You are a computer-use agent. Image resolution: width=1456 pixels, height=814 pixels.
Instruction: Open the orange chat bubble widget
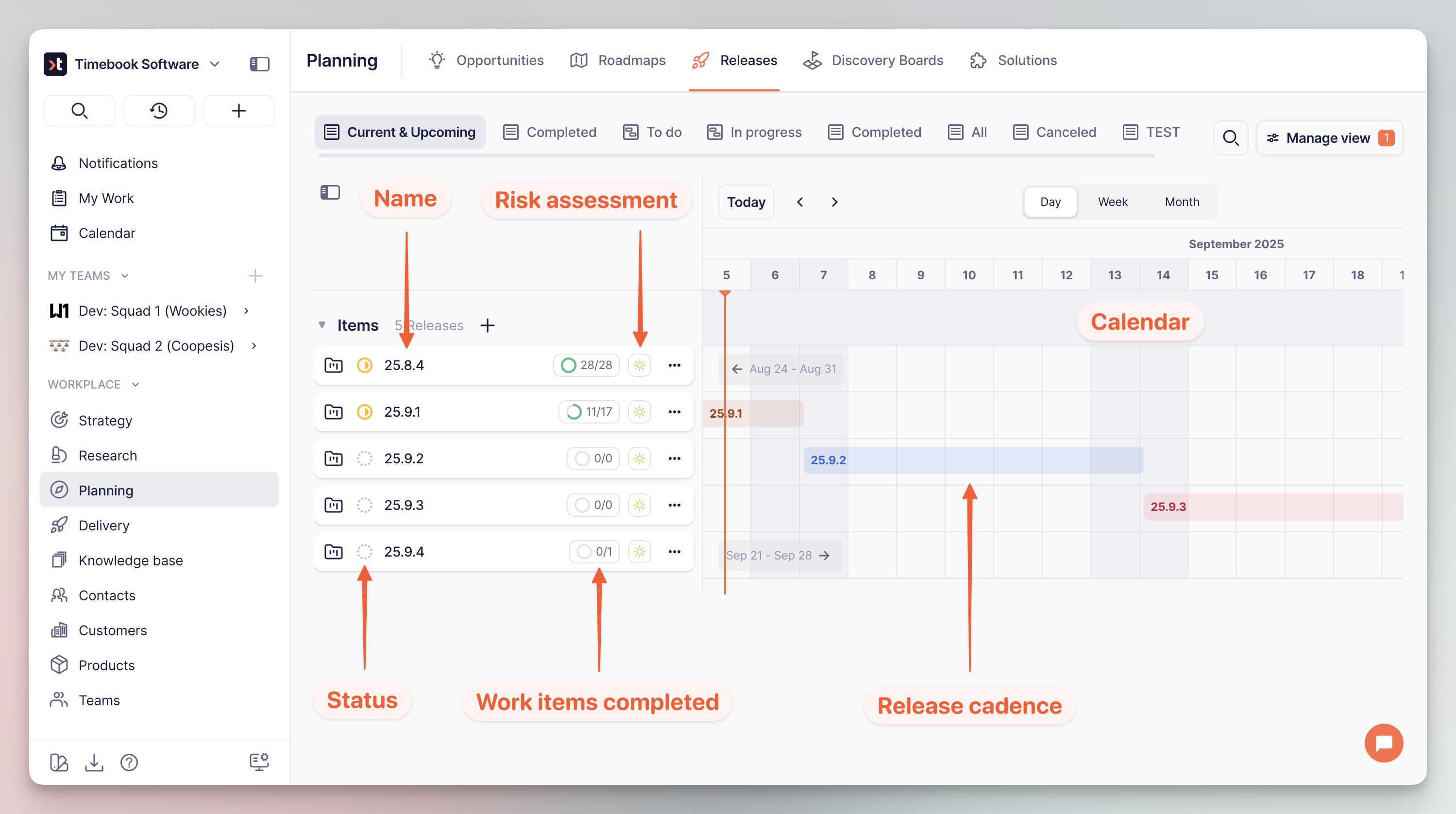click(1383, 743)
